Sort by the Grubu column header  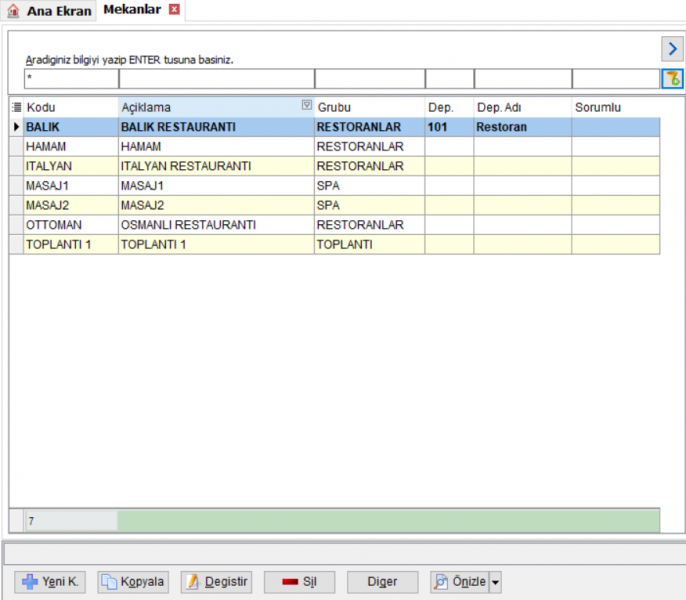(369, 107)
